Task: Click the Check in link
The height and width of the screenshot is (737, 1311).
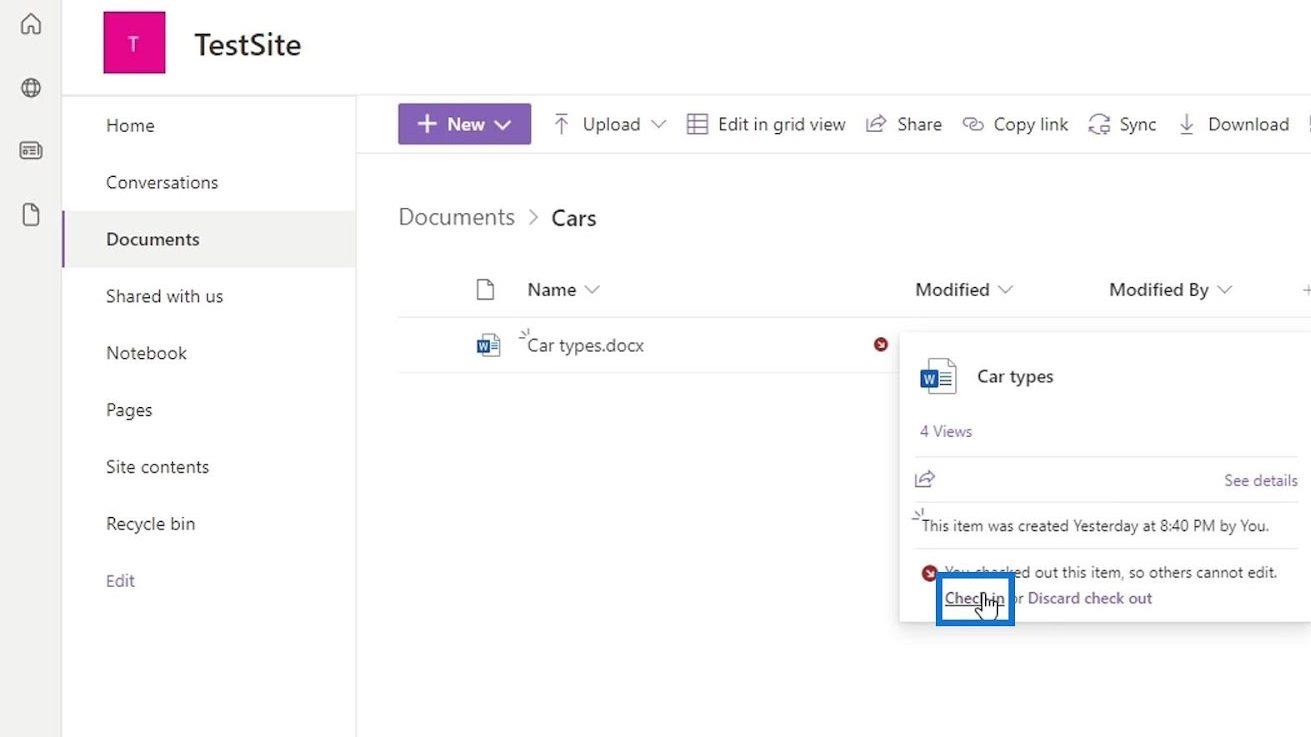Action: point(975,598)
